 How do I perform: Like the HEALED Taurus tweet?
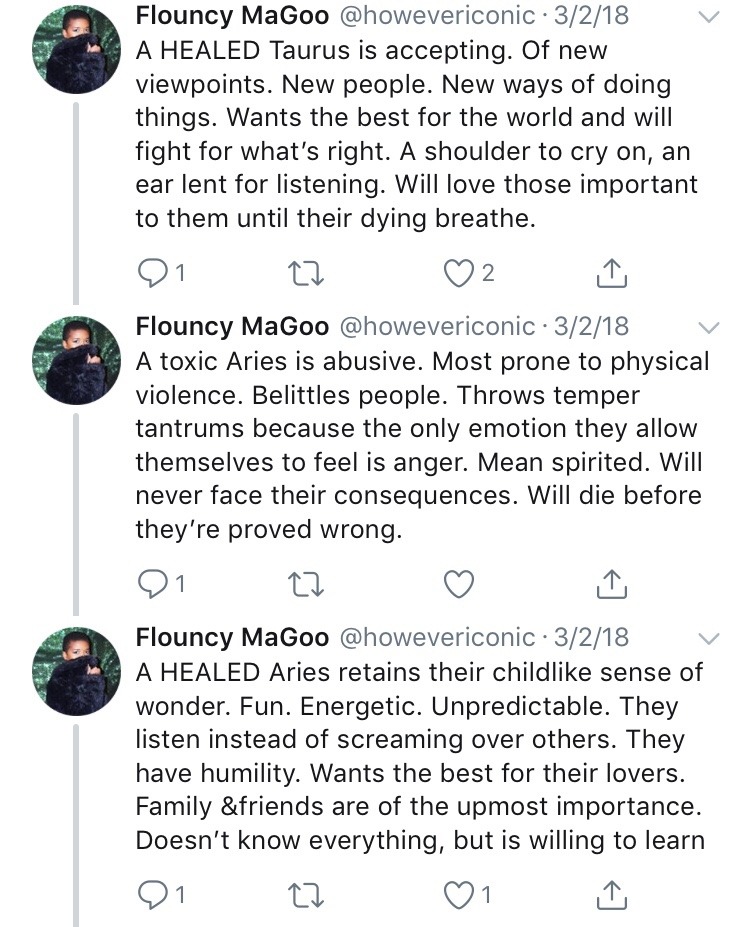pyautogui.click(x=459, y=272)
